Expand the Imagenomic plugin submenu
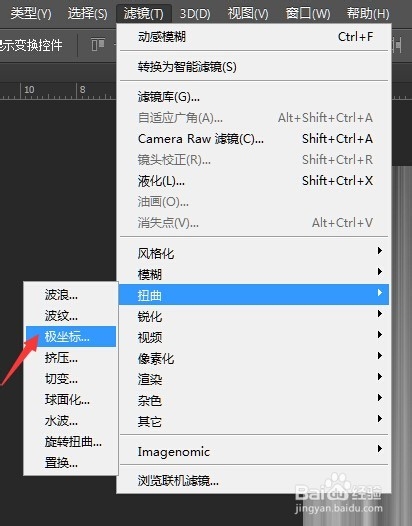Screen dimensions: 412x526 (x=254, y=451)
